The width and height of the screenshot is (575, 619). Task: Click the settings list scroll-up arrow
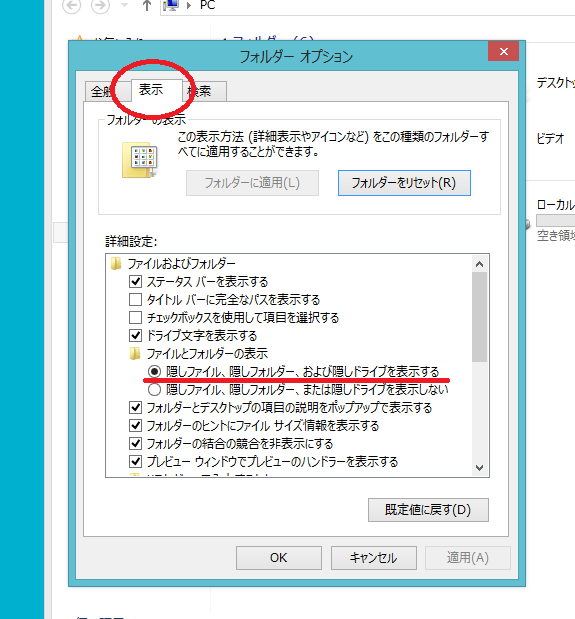click(x=479, y=264)
